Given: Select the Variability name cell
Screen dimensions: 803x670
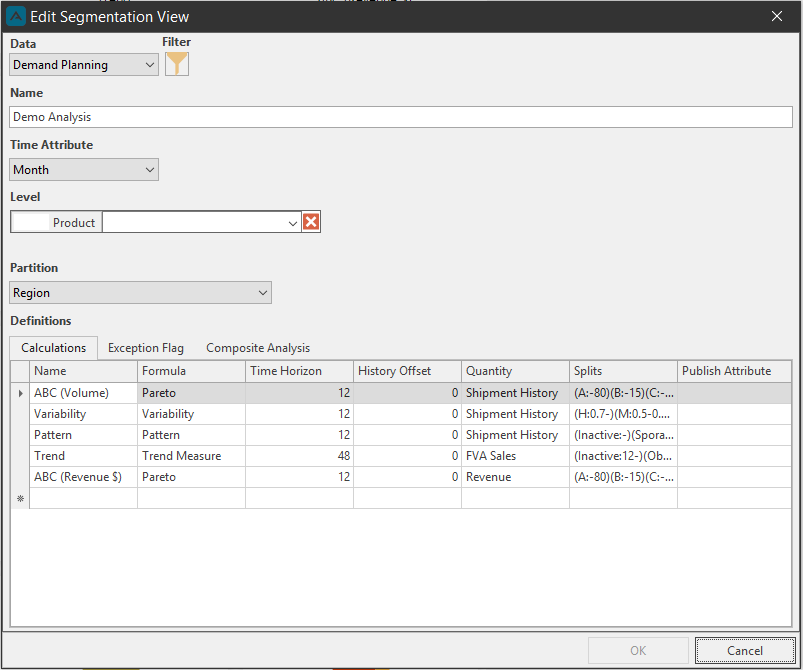Looking at the screenshot, I should 83,414.
